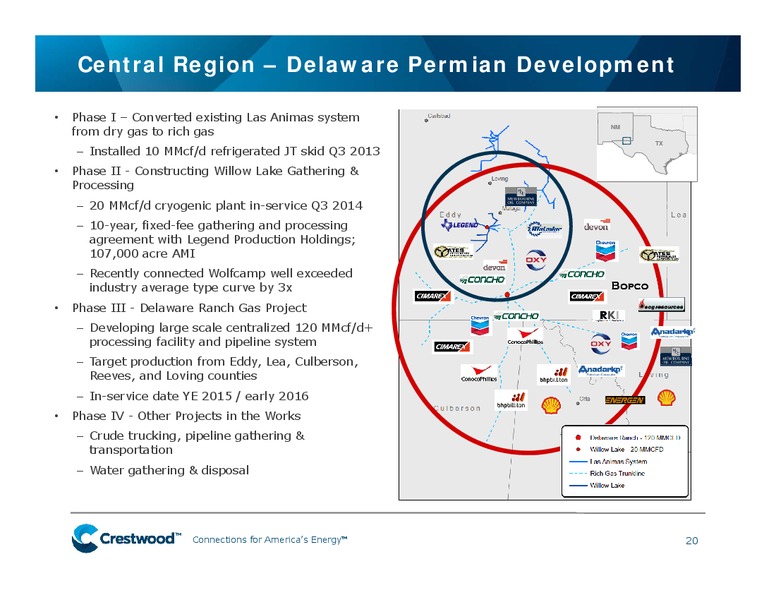Click the Shell logo next to lower bhpbilliton
Screen dimensions: 776x600
551,405
